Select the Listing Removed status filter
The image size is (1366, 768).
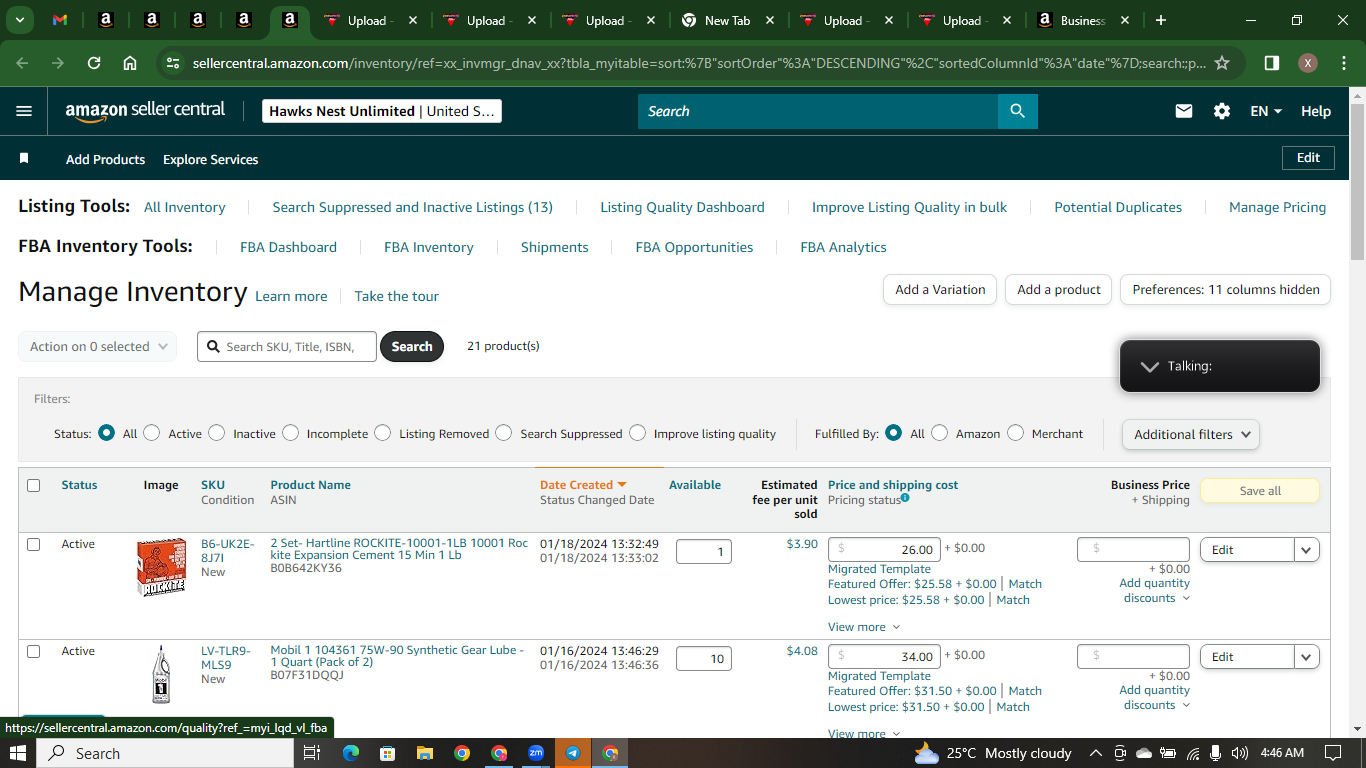tap(383, 433)
